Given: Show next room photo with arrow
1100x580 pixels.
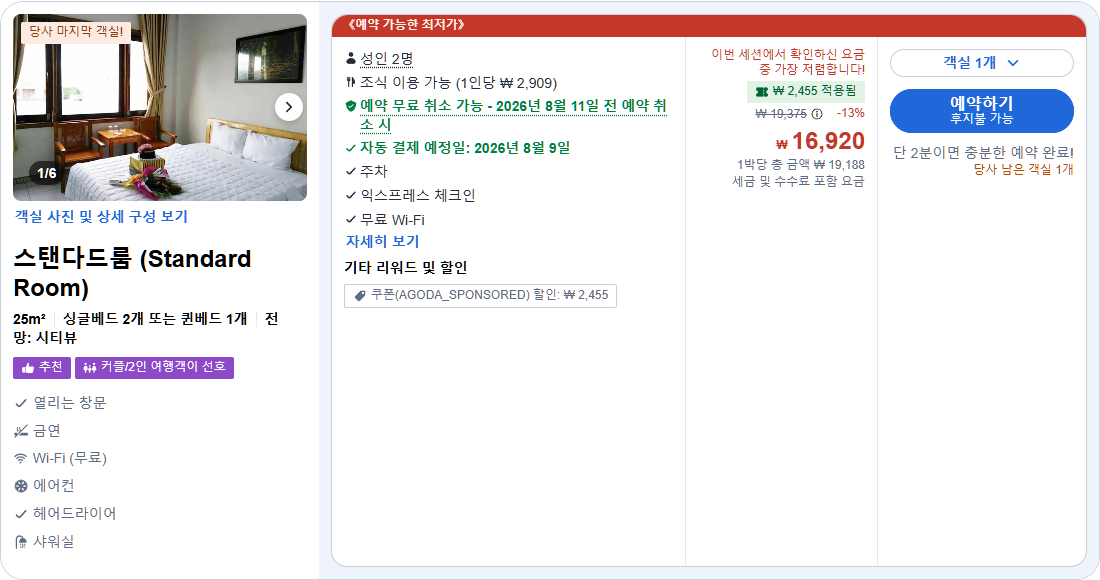Looking at the screenshot, I should click(x=288, y=107).
